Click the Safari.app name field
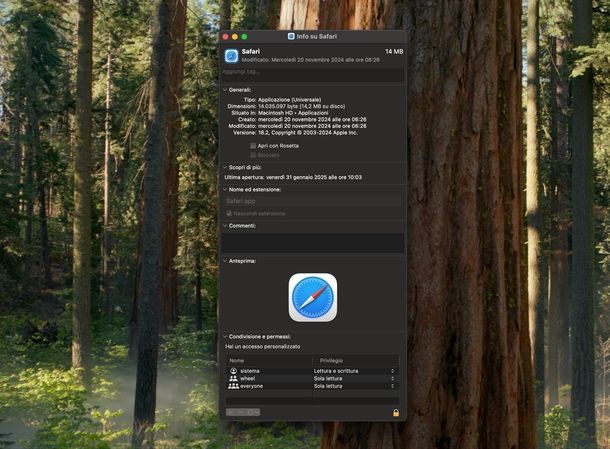610x449 pixels. tap(313, 201)
